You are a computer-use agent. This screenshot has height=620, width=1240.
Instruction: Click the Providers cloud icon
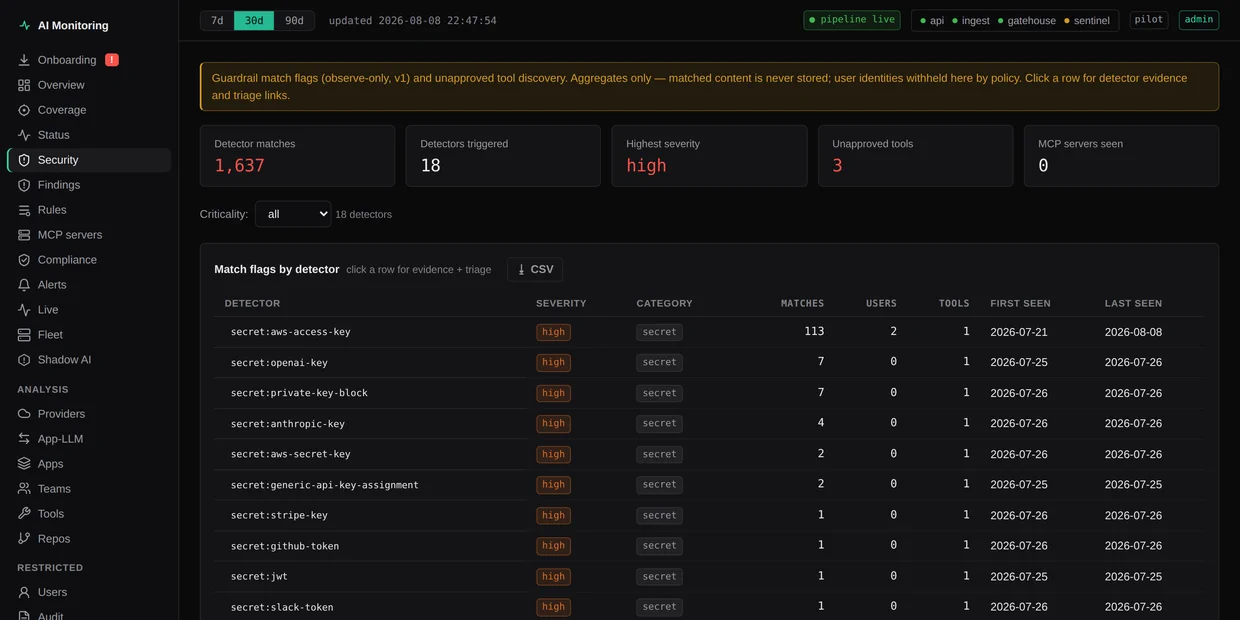point(24,414)
